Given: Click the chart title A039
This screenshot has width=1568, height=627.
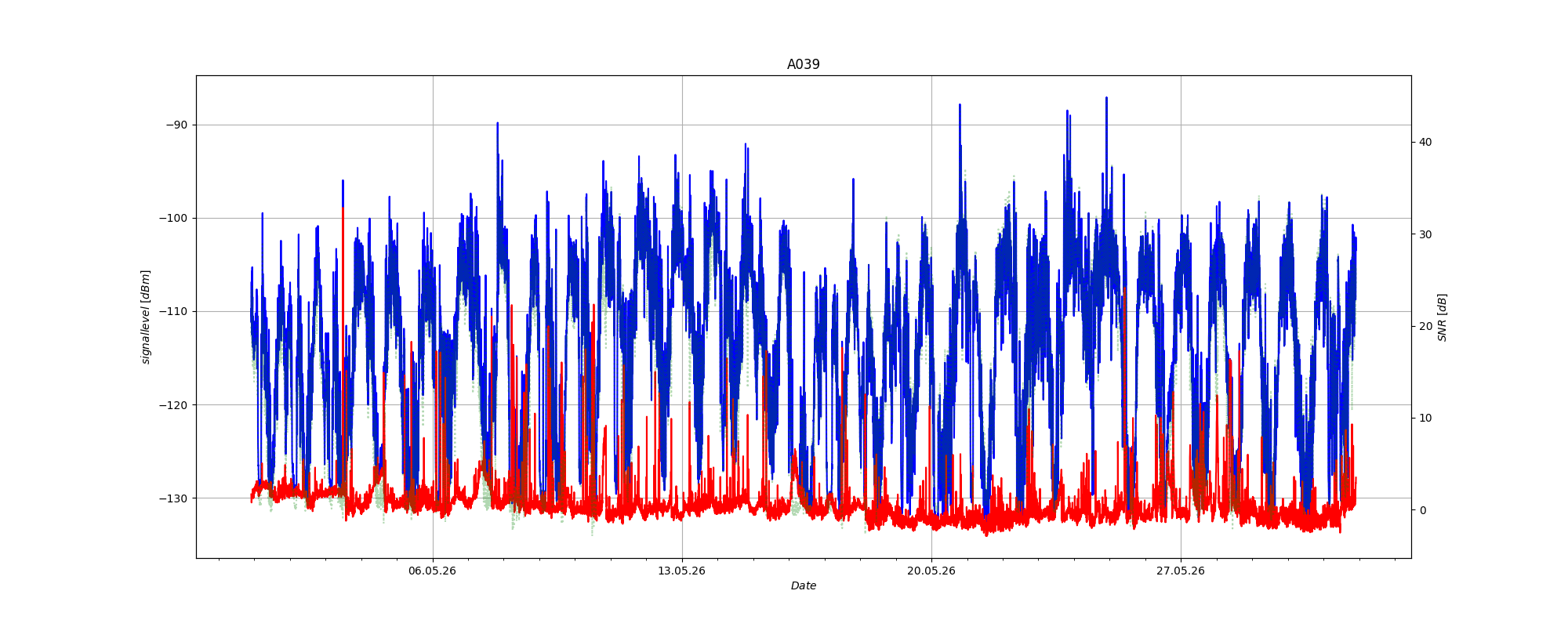Looking at the screenshot, I should click(x=803, y=64).
